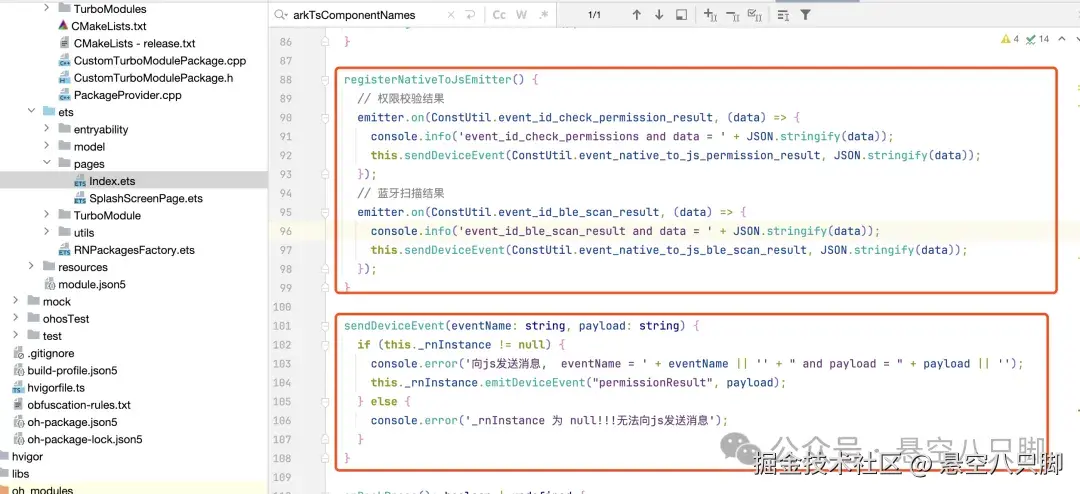Image resolution: width=1080 pixels, height=494 pixels.
Task: Collapse the ets folder chevron
Action: point(31,112)
